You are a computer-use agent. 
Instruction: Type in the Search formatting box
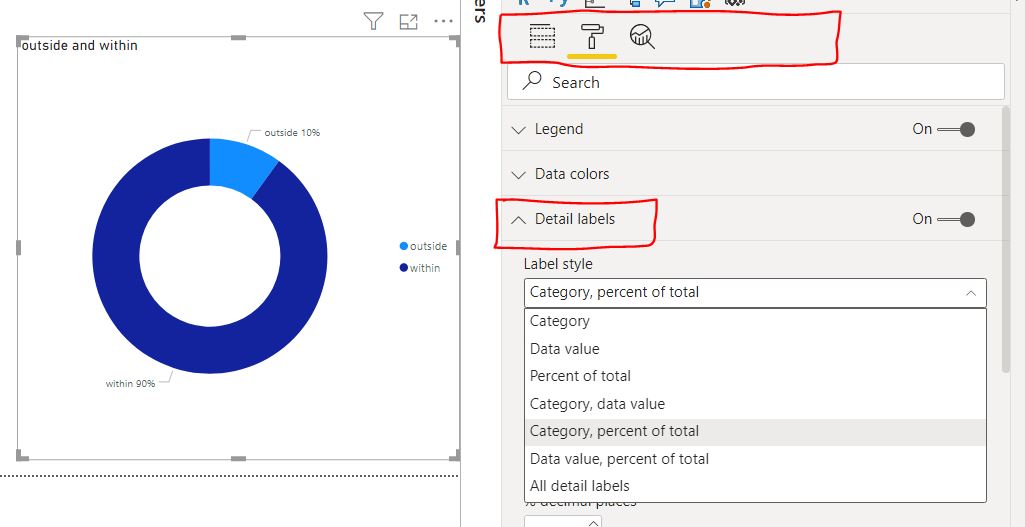pyautogui.click(x=756, y=82)
